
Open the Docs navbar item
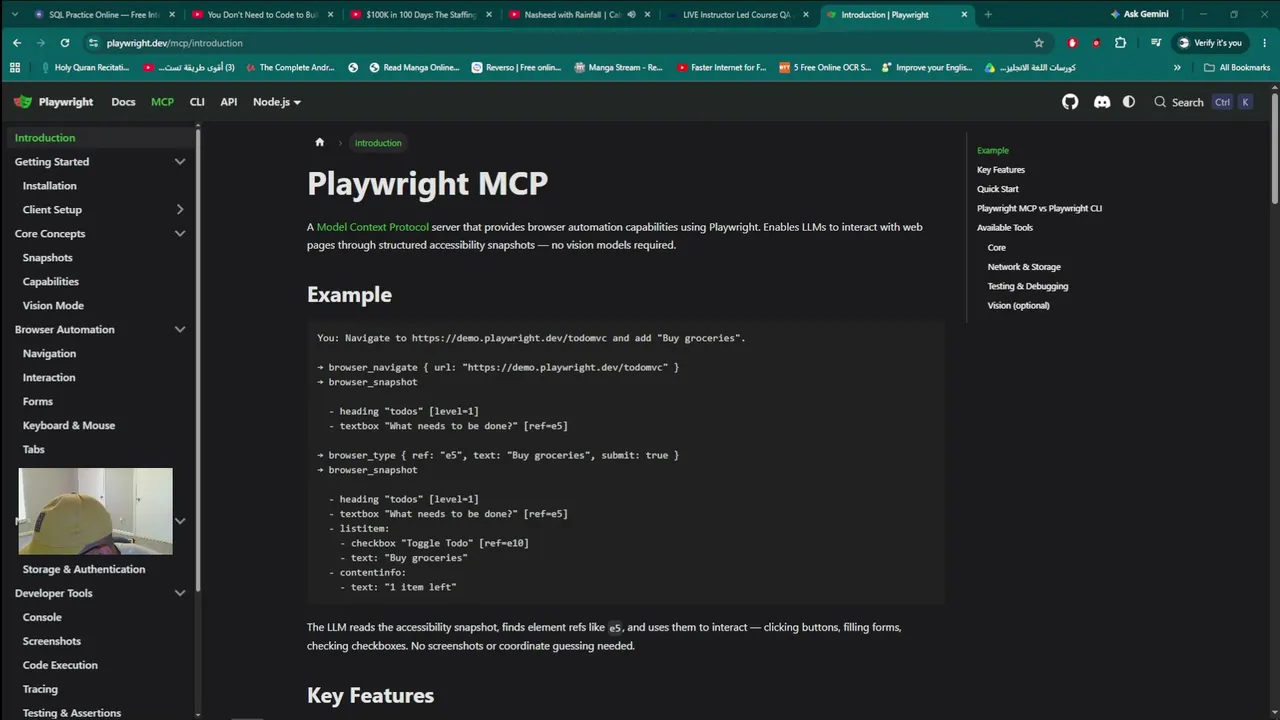(x=123, y=102)
